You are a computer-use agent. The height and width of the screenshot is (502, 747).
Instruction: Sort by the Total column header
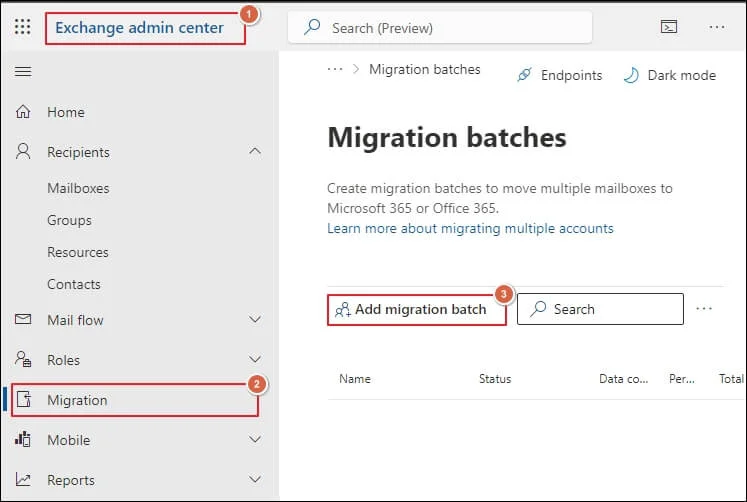731,379
